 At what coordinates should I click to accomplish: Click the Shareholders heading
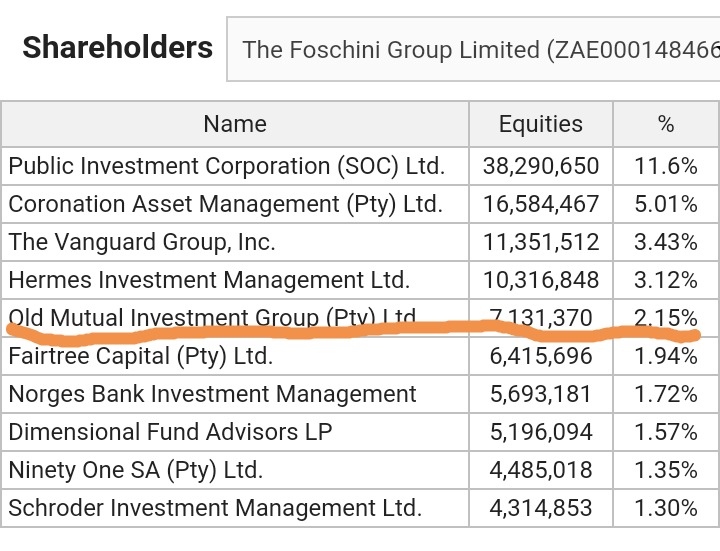pyautogui.click(x=118, y=48)
